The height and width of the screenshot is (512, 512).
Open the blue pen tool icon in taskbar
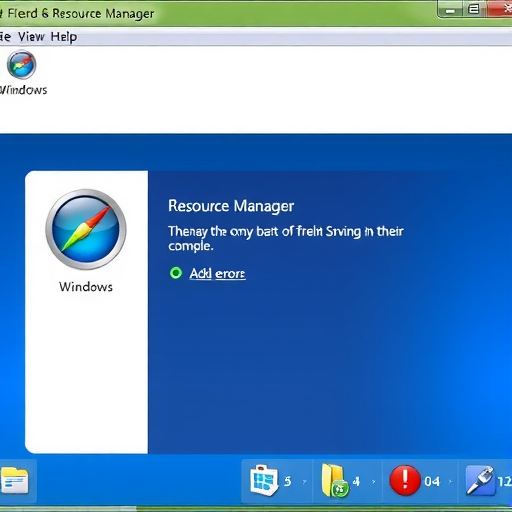pos(480,480)
